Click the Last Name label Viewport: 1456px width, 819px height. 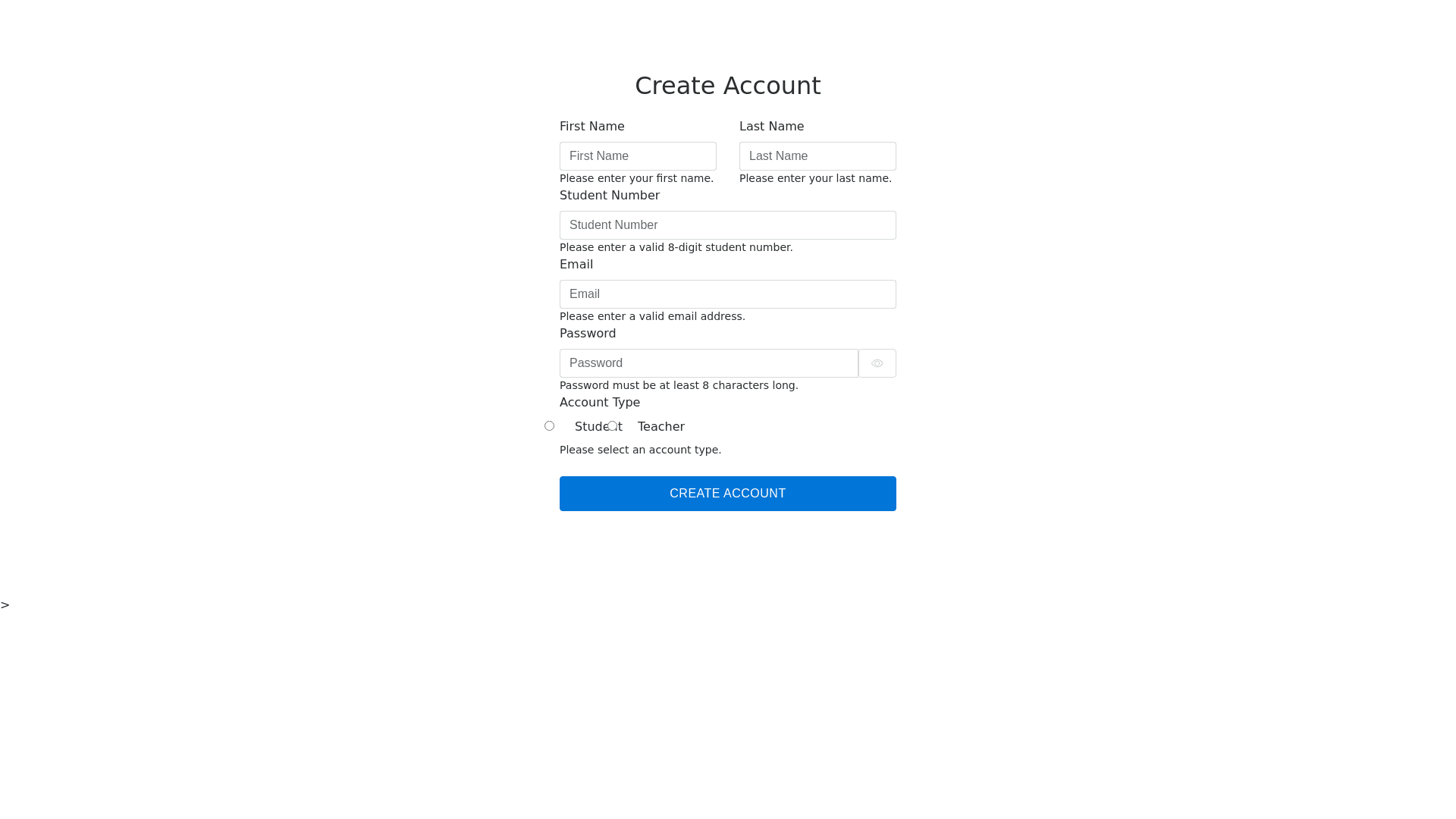tap(771, 127)
